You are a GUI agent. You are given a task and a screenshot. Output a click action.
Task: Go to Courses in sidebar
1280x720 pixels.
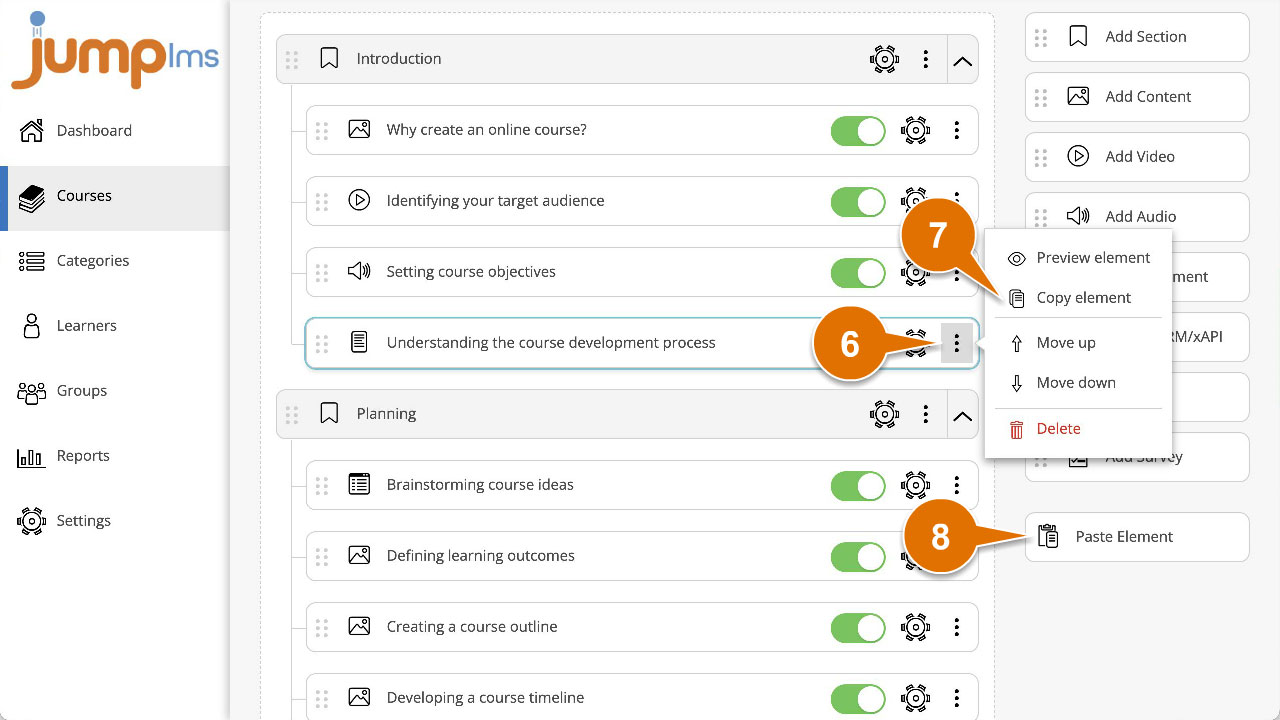[115, 196]
